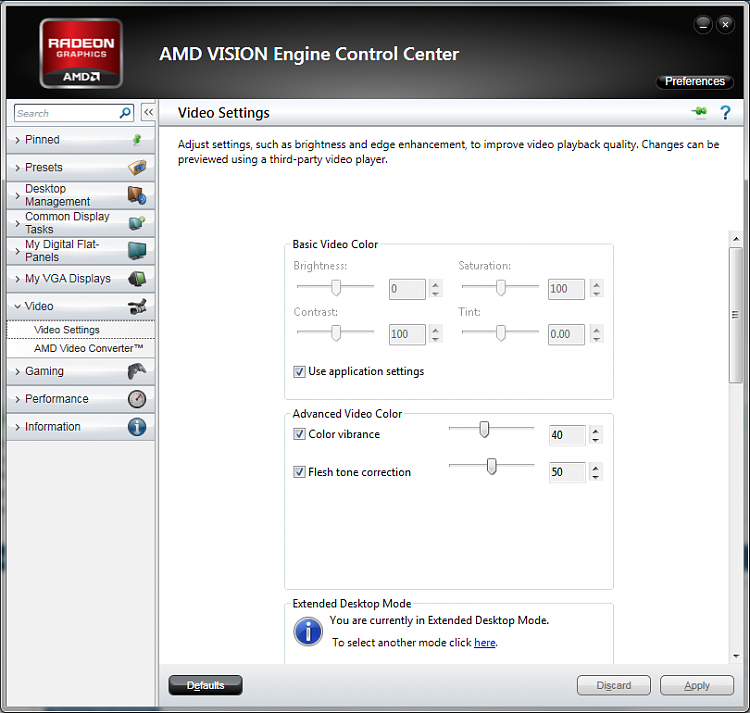Click the Tint value field

(x=566, y=334)
